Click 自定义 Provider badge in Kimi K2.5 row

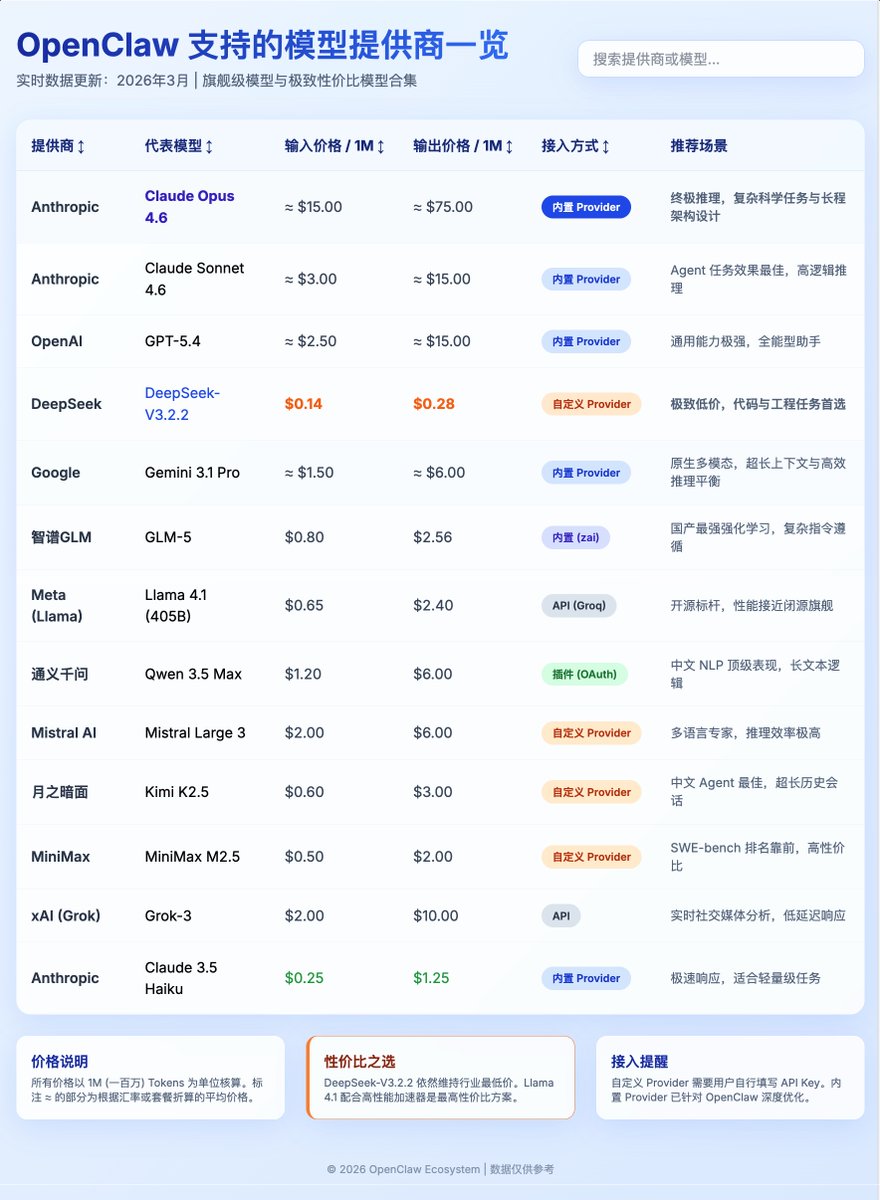coord(591,792)
